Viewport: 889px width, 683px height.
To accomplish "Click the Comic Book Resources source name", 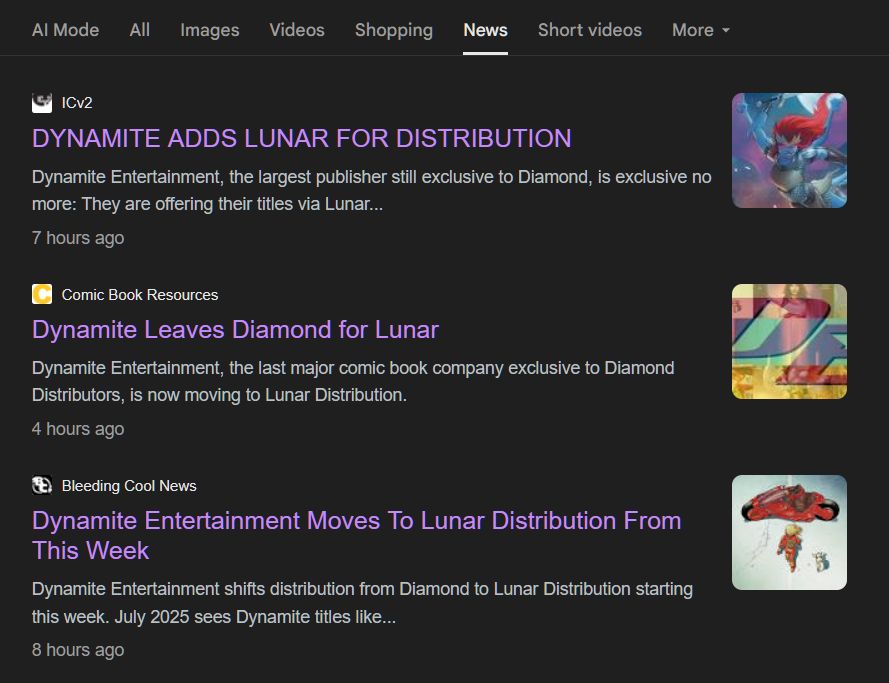I will tap(140, 295).
